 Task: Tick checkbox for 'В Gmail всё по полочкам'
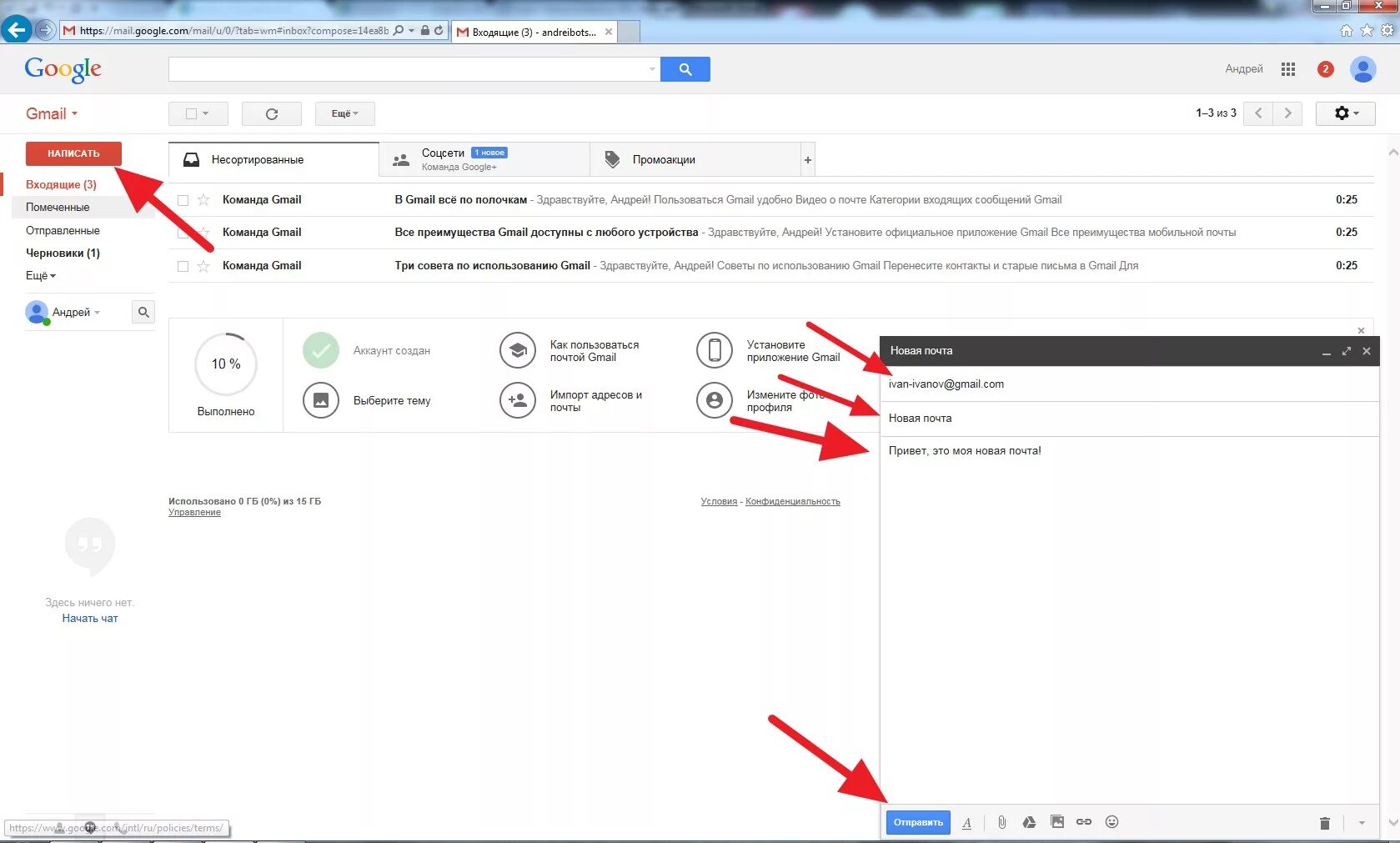click(x=183, y=200)
